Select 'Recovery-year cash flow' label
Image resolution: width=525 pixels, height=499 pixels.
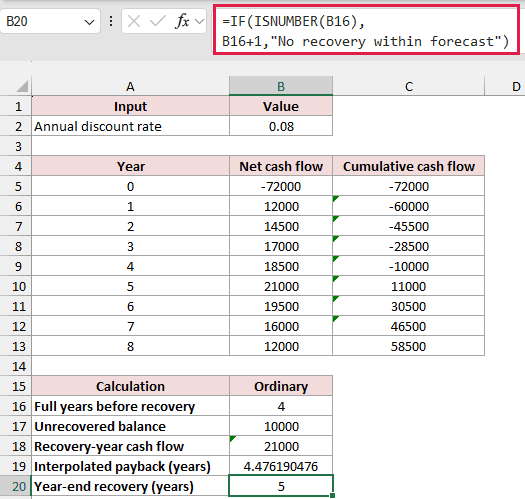pyautogui.click(x=131, y=446)
